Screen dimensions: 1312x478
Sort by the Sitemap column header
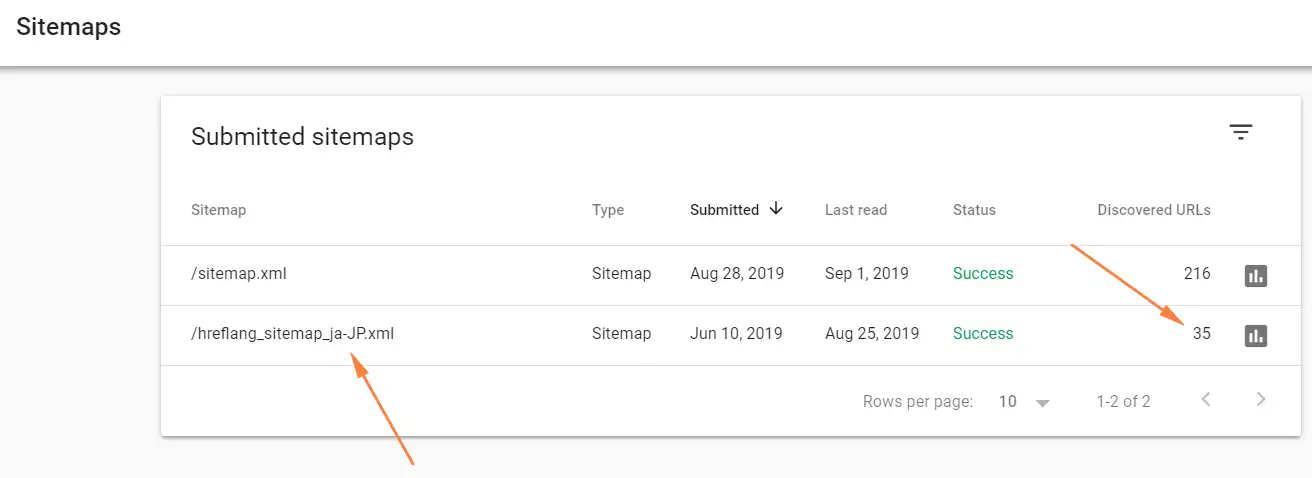(x=218, y=210)
